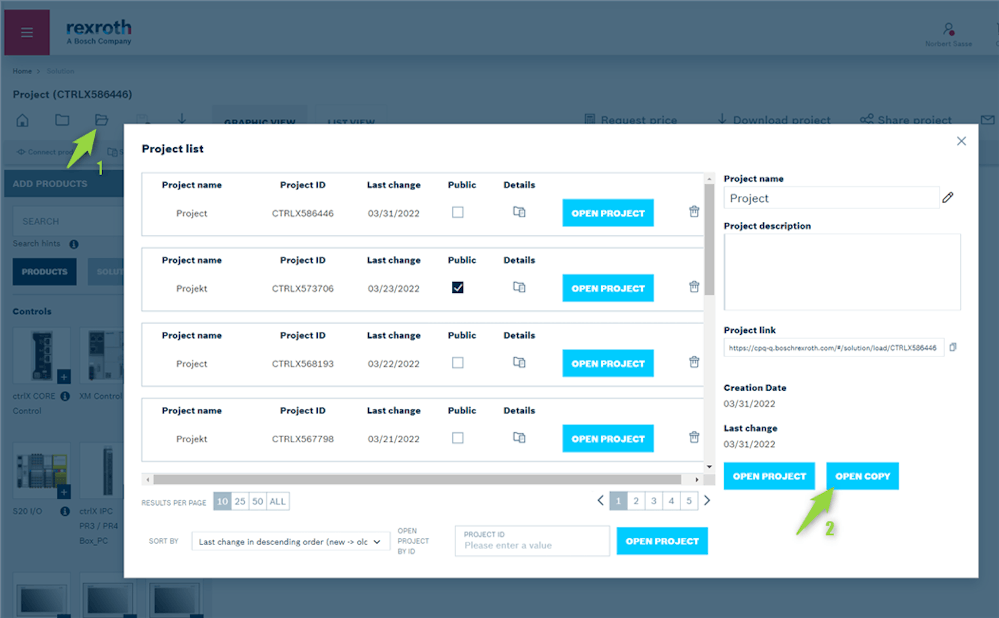This screenshot has height=618, width=999.
Task: Open project CTRLX567798 from the list
Action: (x=608, y=438)
